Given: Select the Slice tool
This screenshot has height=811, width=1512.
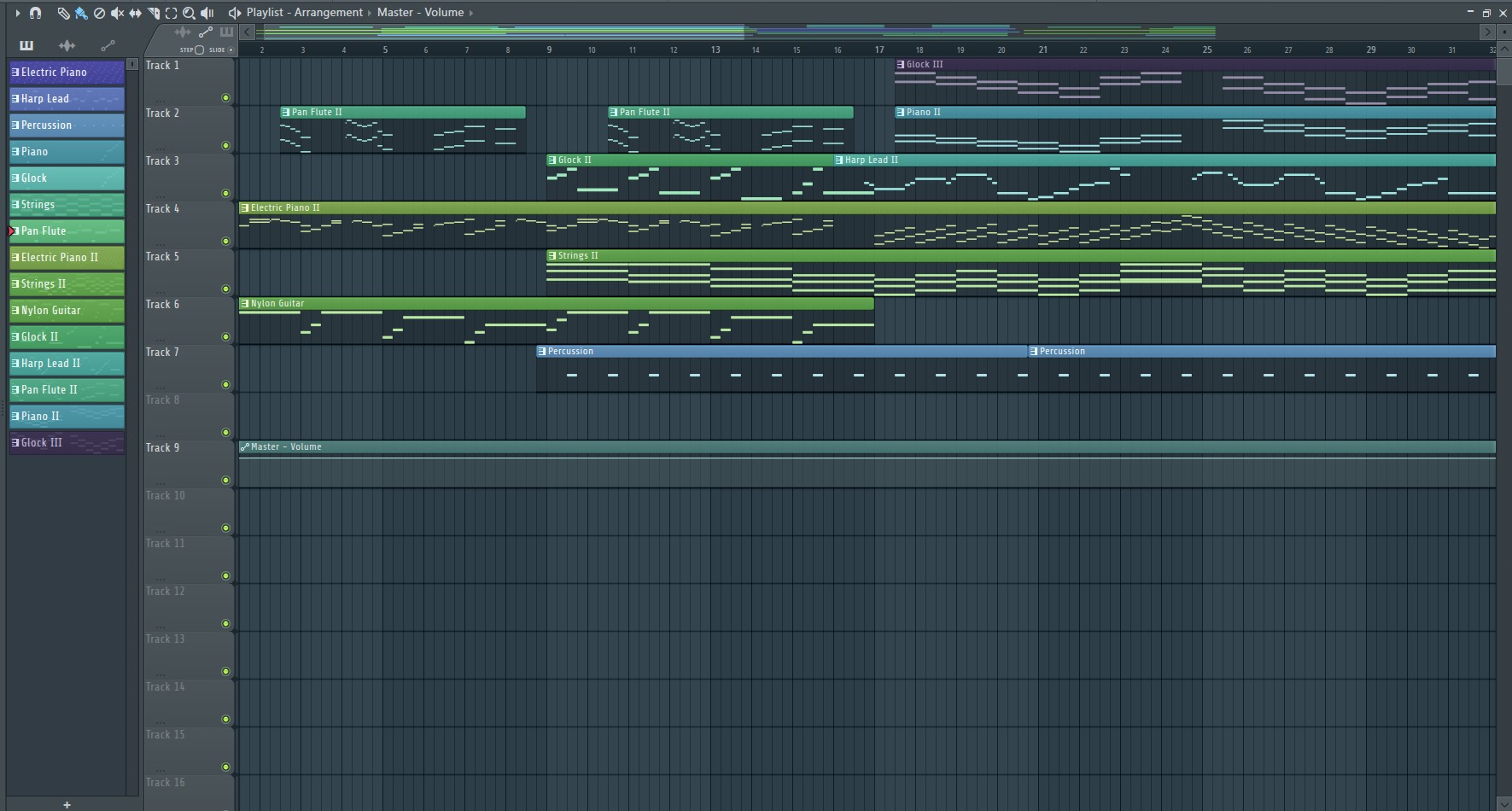Looking at the screenshot, I should coord(153,13).
